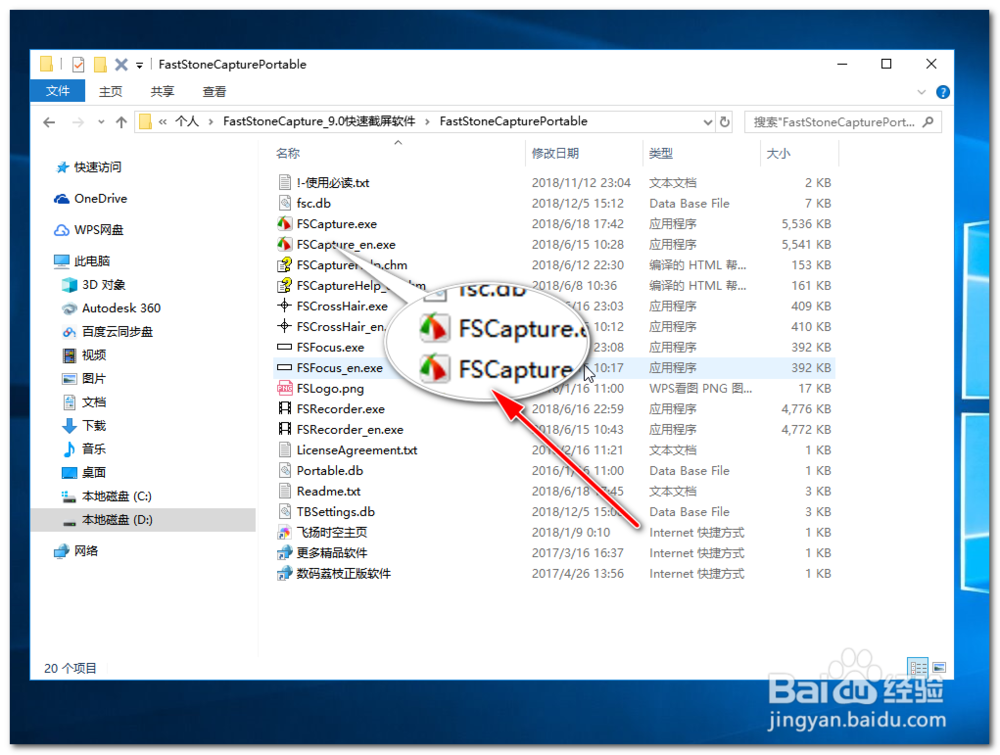Select 此电脑 in navigation pane
Viewport: 1000px width, 755px height.
tap(82, 261)
